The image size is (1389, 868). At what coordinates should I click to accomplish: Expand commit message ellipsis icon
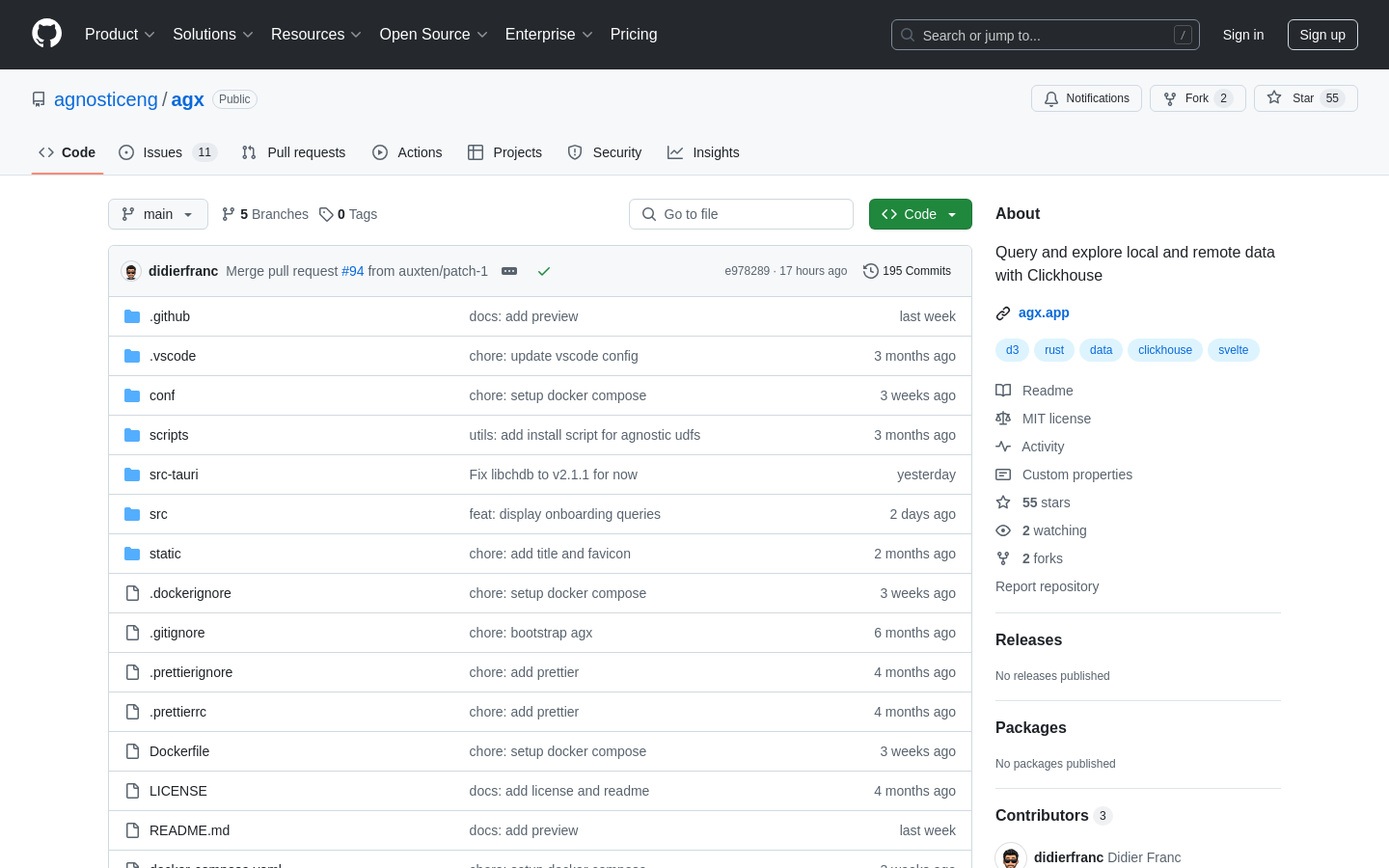click(x=509, y=271)
